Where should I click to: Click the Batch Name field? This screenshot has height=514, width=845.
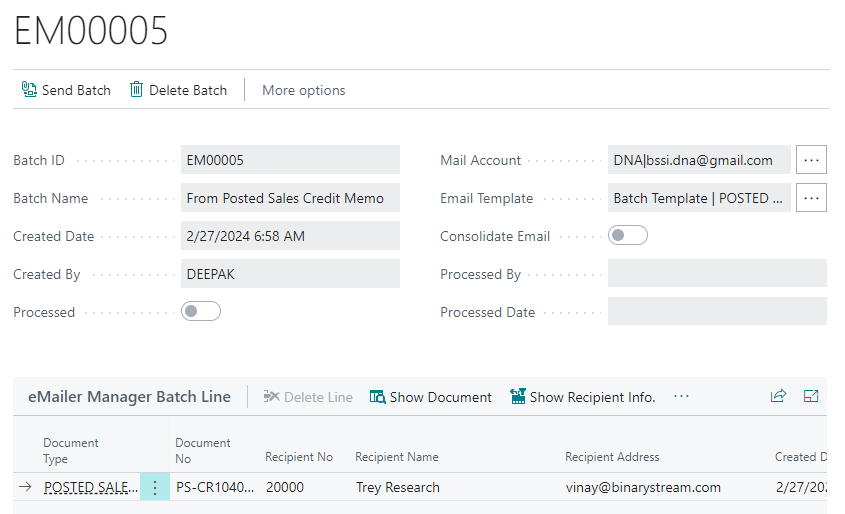click(x=290, y=198)
